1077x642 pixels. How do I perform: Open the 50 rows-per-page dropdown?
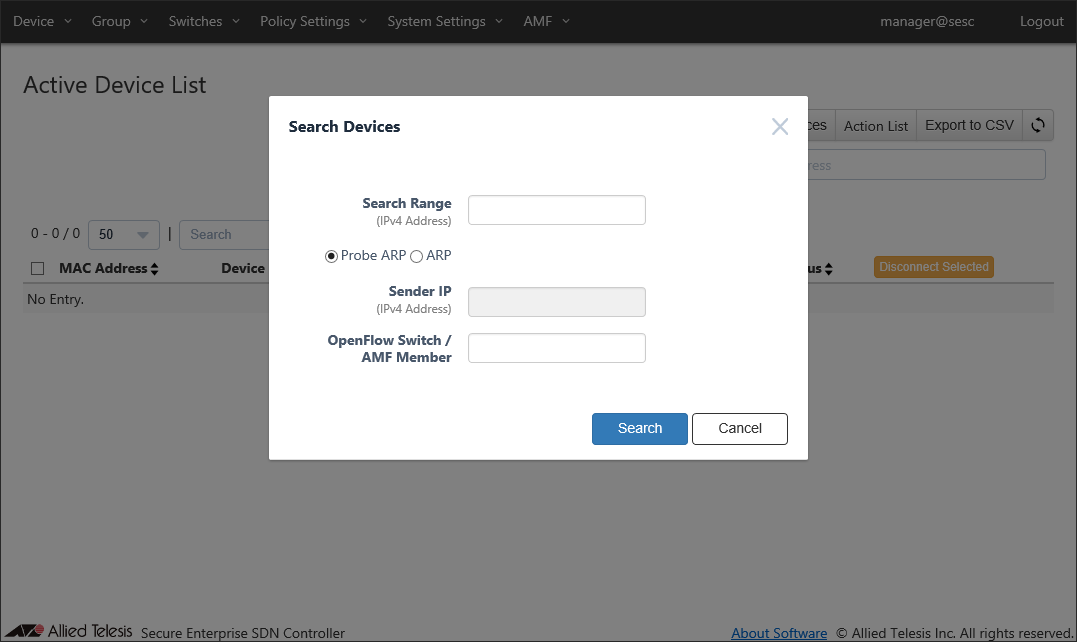point(124,235)
